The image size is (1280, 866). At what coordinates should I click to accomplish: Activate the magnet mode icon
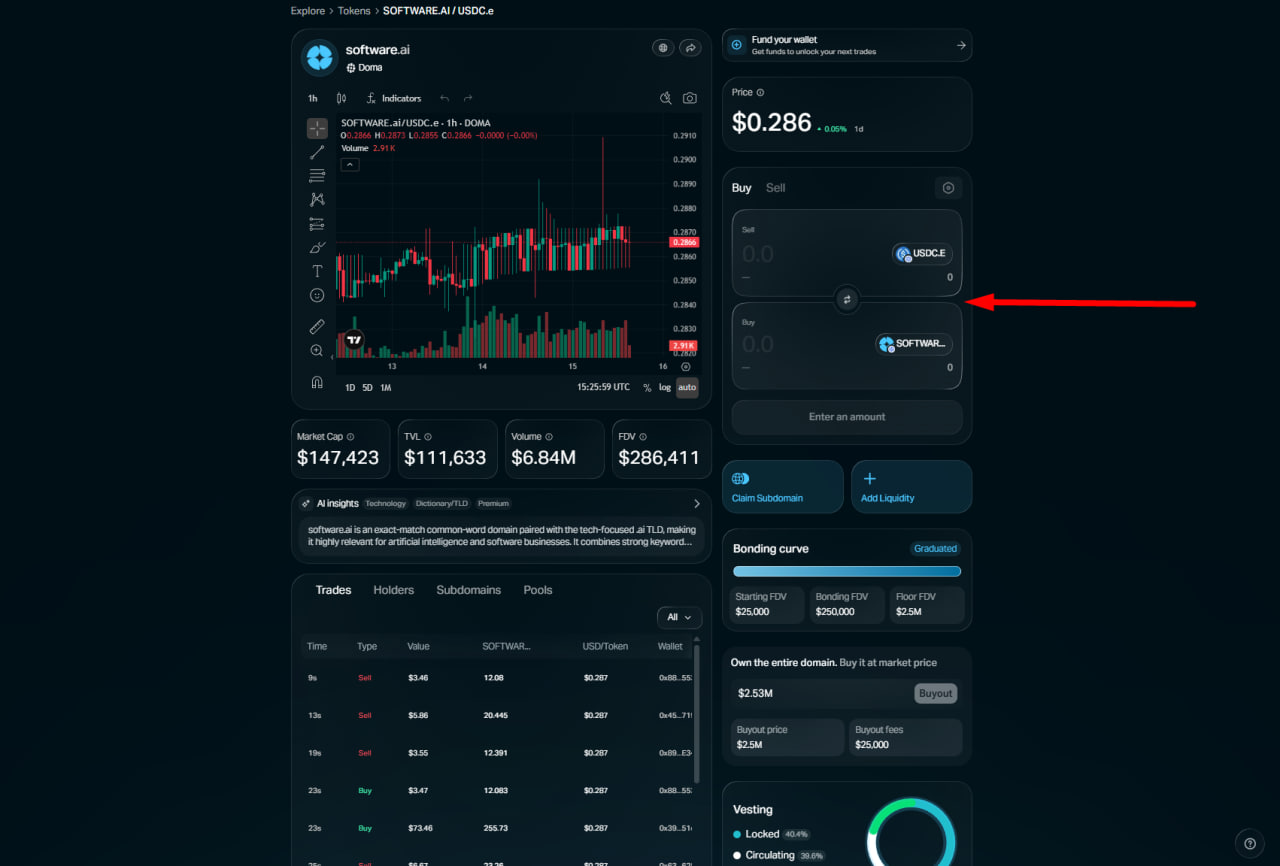[317, 382]
